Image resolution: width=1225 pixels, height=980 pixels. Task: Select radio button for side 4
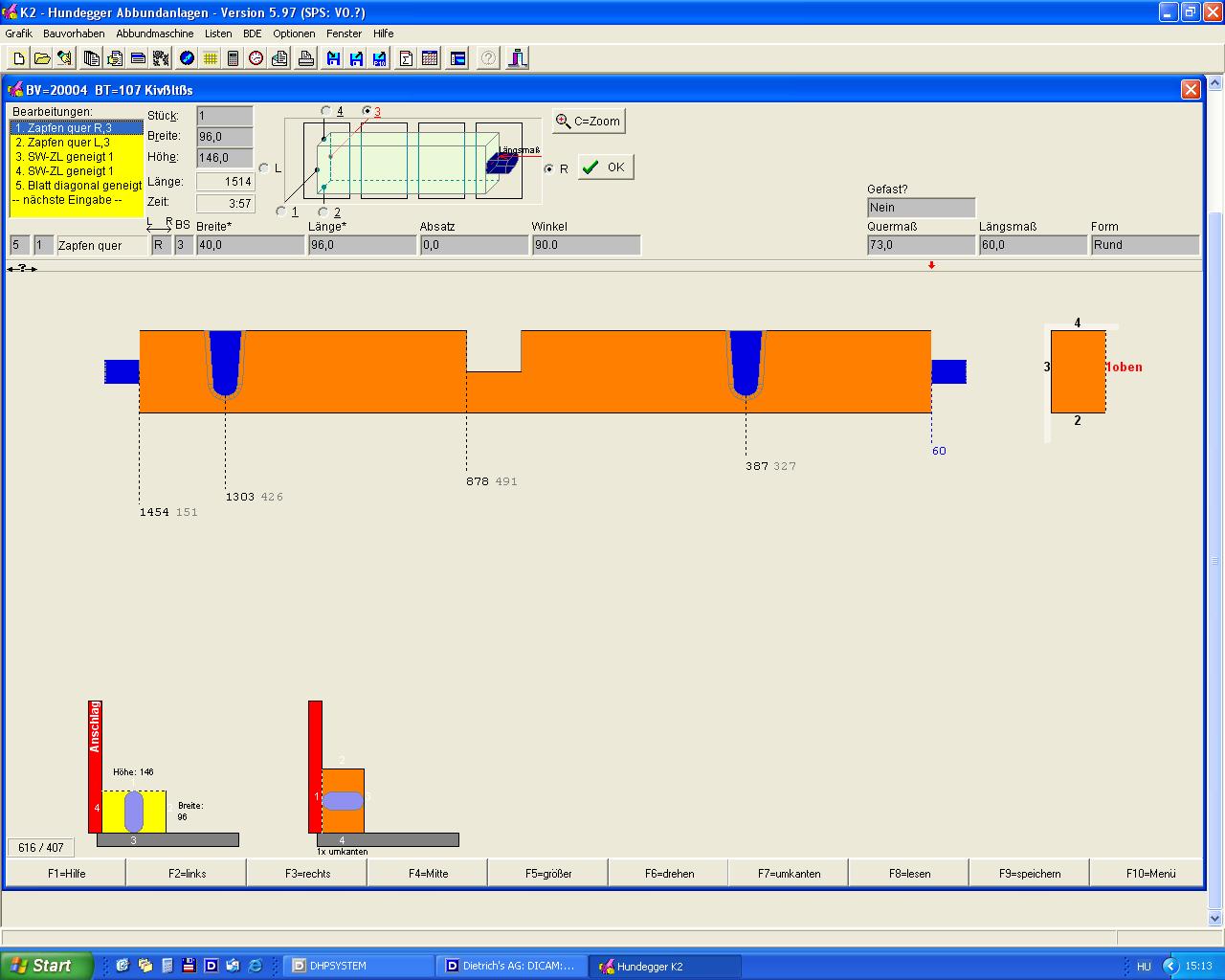click(325, 111)
